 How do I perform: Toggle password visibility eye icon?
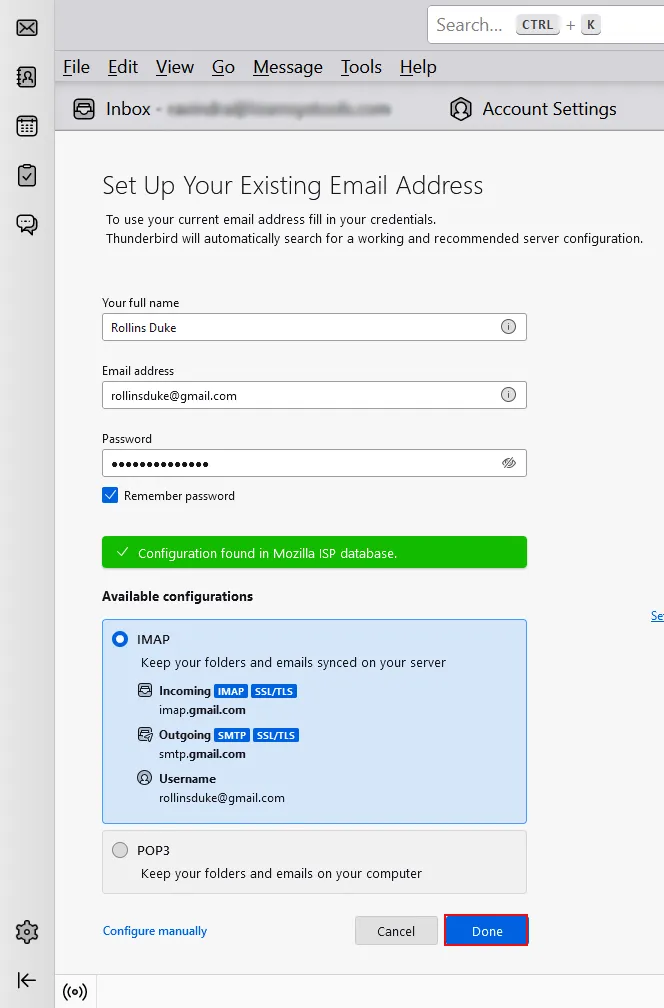tap(508, 463)
